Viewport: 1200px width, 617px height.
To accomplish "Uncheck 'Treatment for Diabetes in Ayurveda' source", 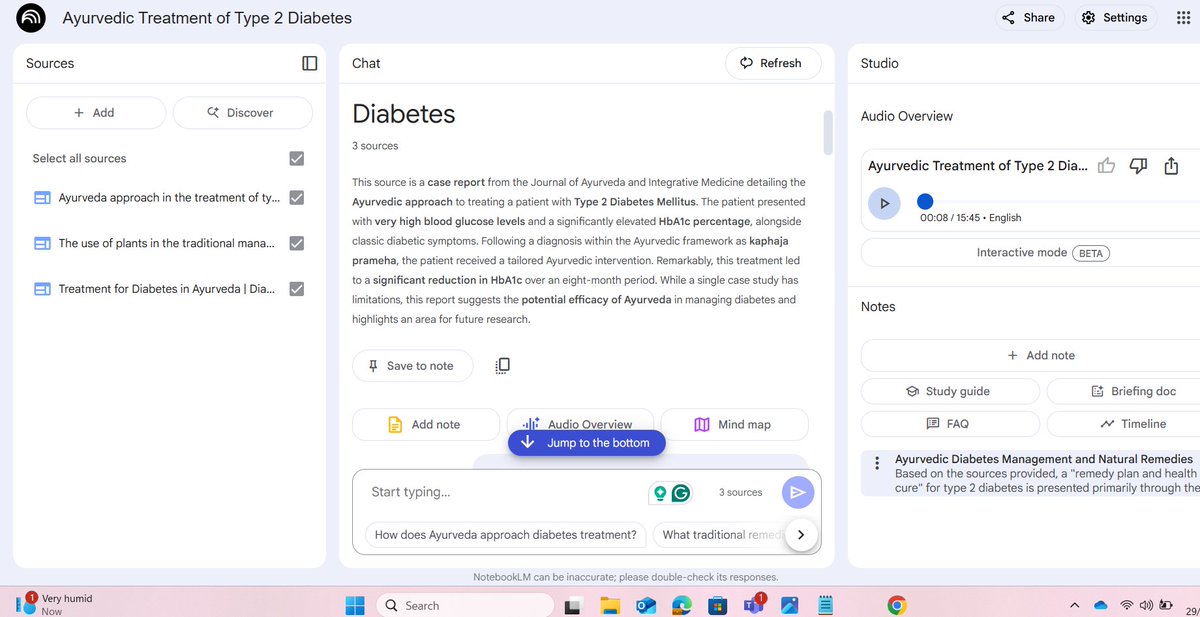I will 296,289.
